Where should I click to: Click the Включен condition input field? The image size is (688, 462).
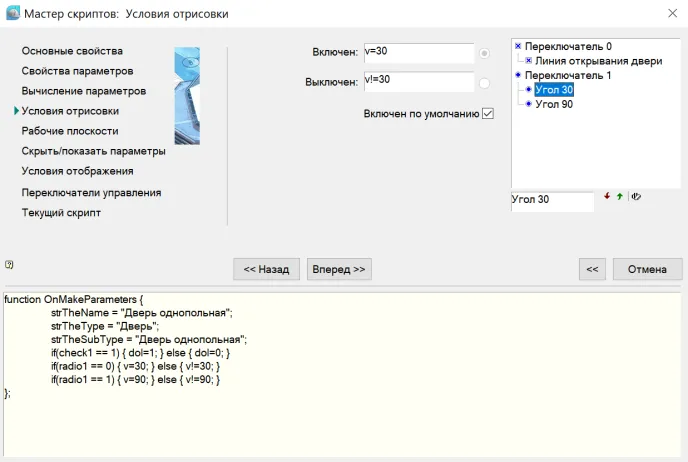coord(417,53)
